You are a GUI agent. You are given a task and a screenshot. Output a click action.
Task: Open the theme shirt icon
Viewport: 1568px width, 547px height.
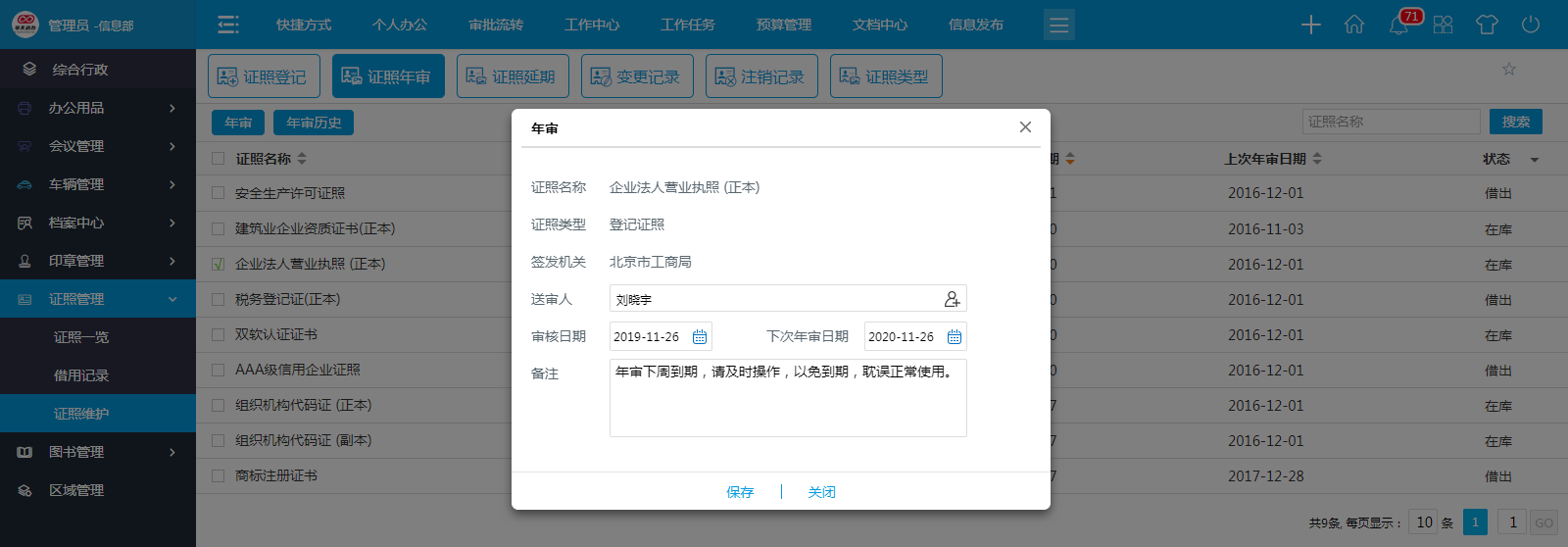1487,25
